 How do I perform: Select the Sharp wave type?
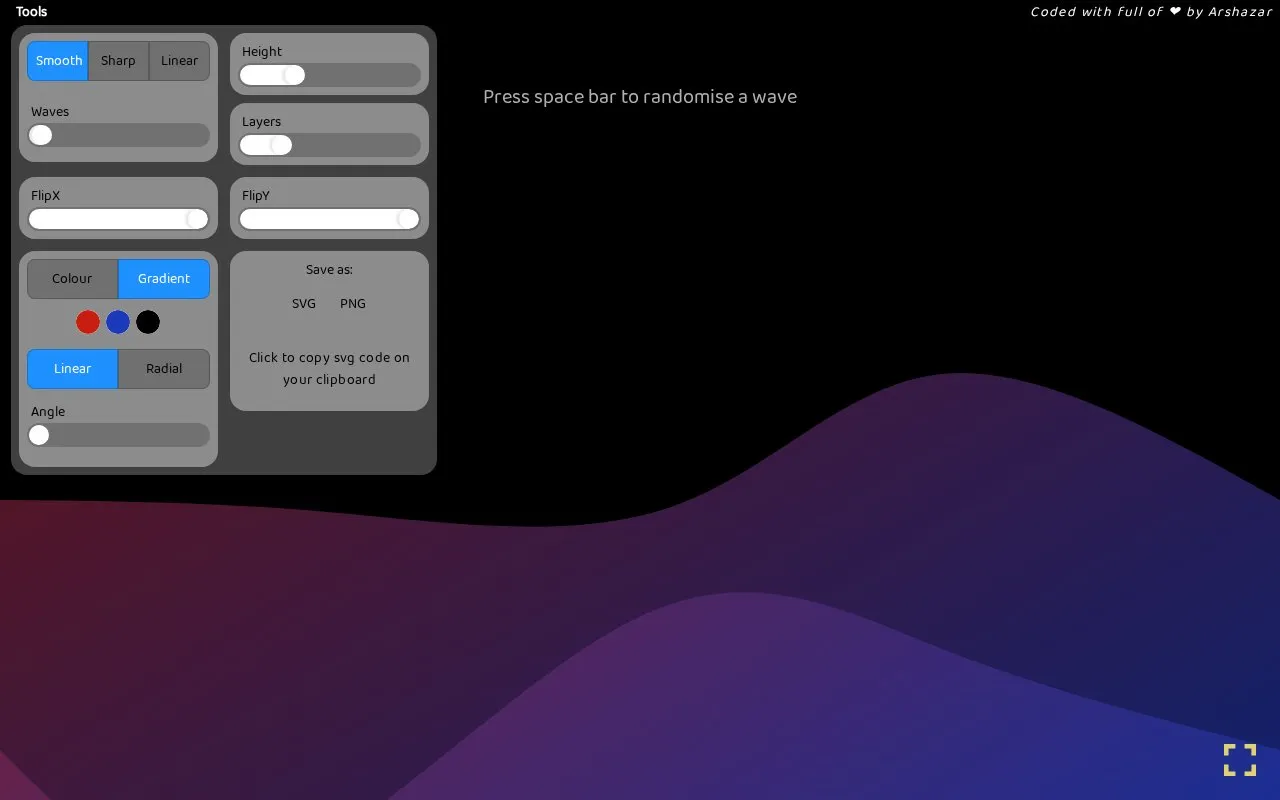[118, 61]
